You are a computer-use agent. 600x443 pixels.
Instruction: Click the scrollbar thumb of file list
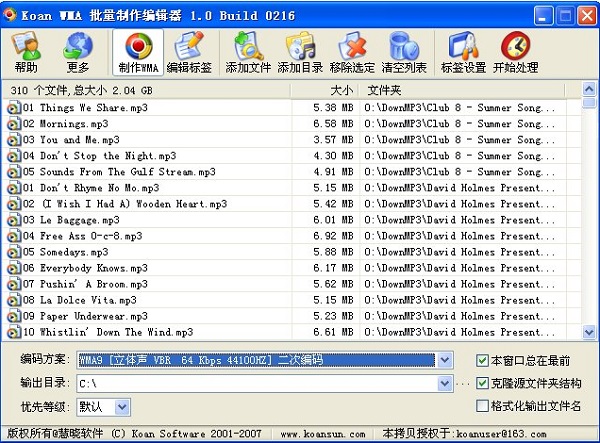(x=589, y=103)
